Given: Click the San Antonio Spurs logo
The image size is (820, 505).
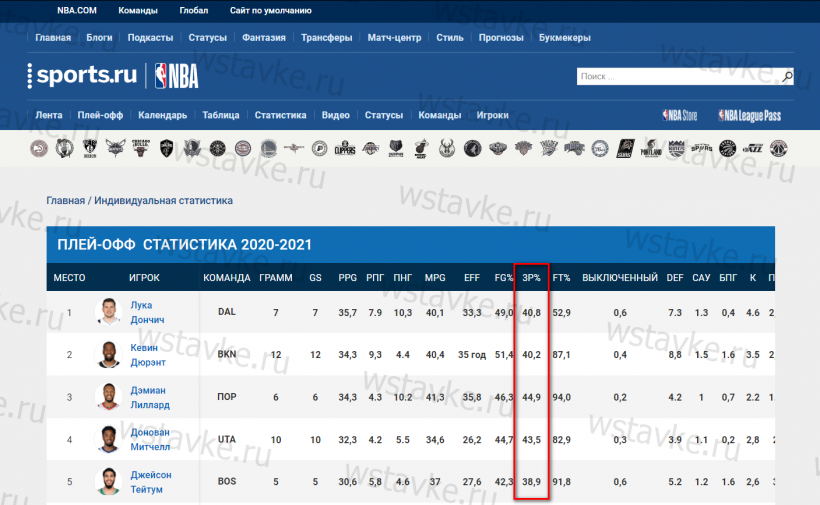Looking at the screenshot, I should [x=702, y=149].
